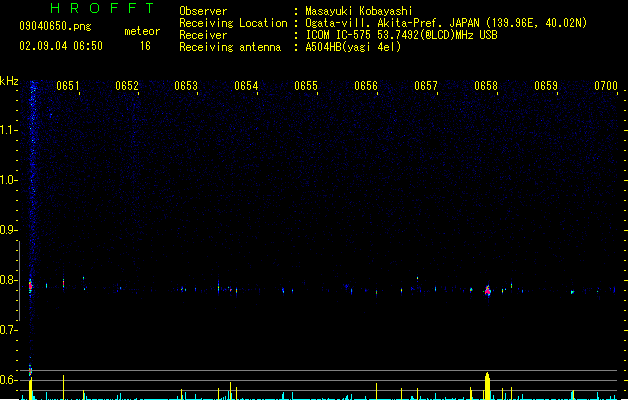Click the 0.7 kHz axis label

[x=8, y=330]
